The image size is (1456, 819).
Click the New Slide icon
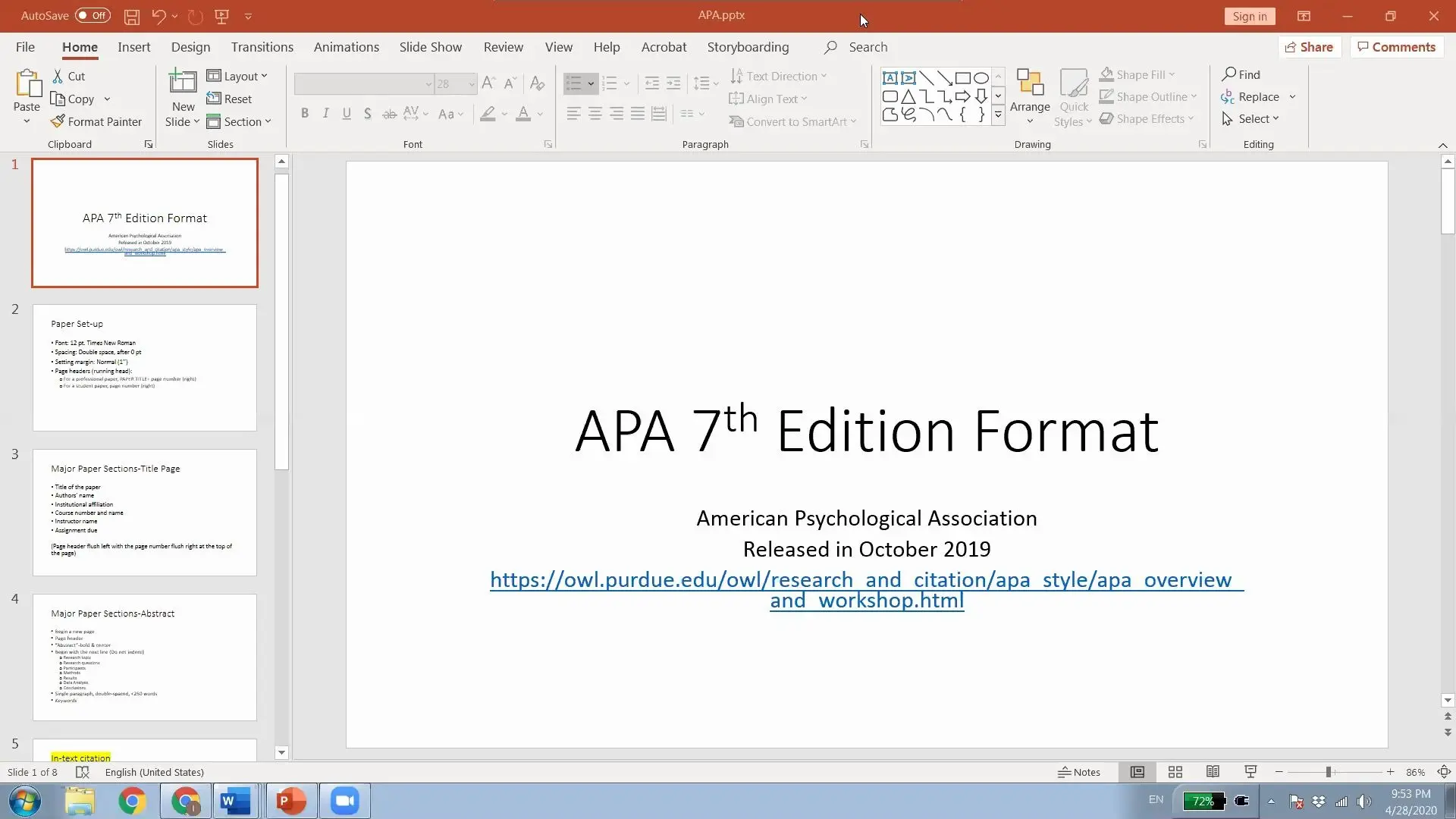point(183,81)
